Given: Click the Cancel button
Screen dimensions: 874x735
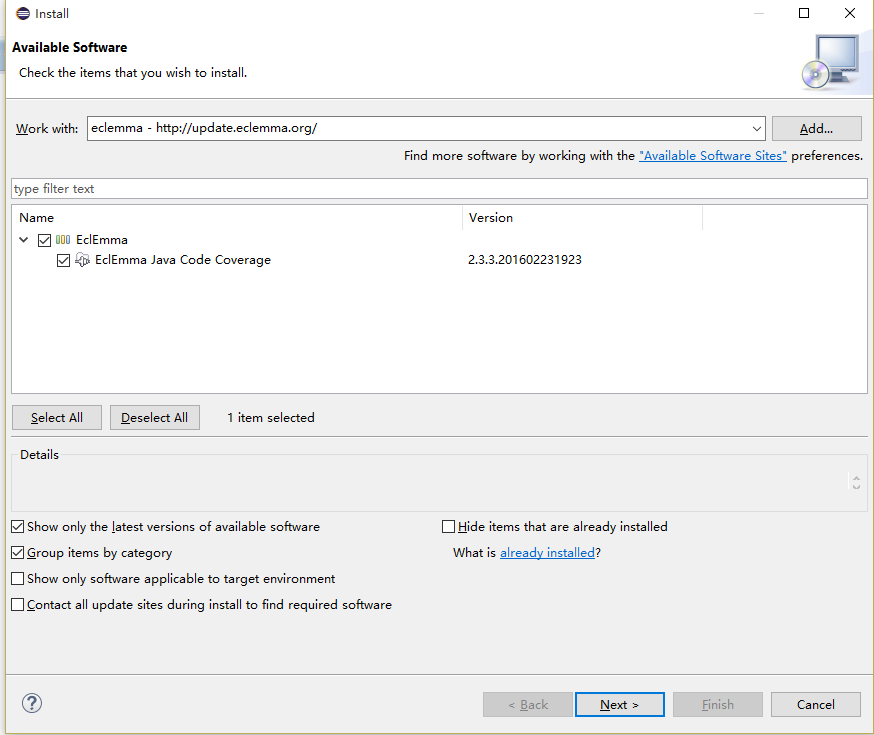Looking at the screenshot, I should point(815,705).
